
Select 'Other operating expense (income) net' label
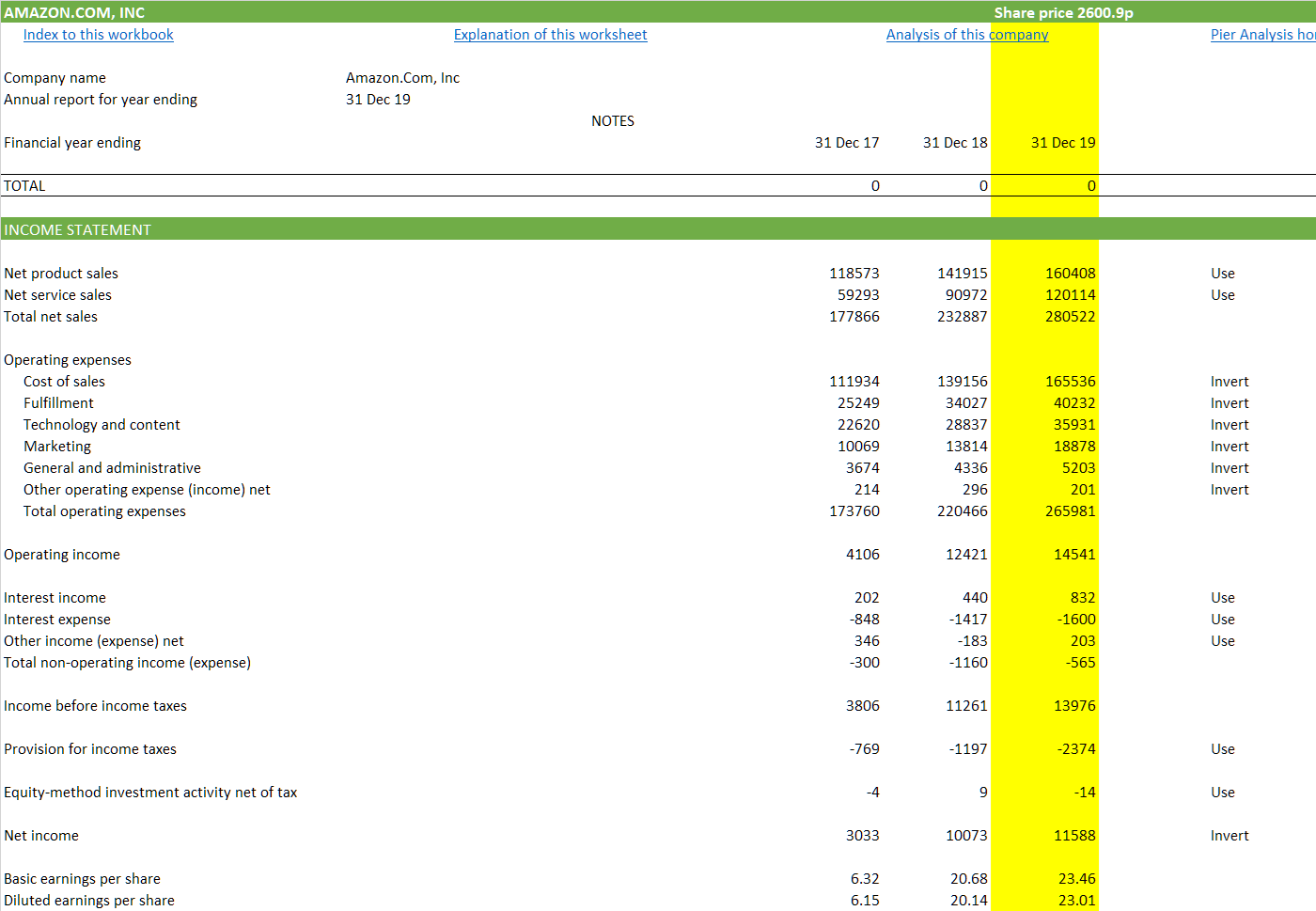(147, 490)
